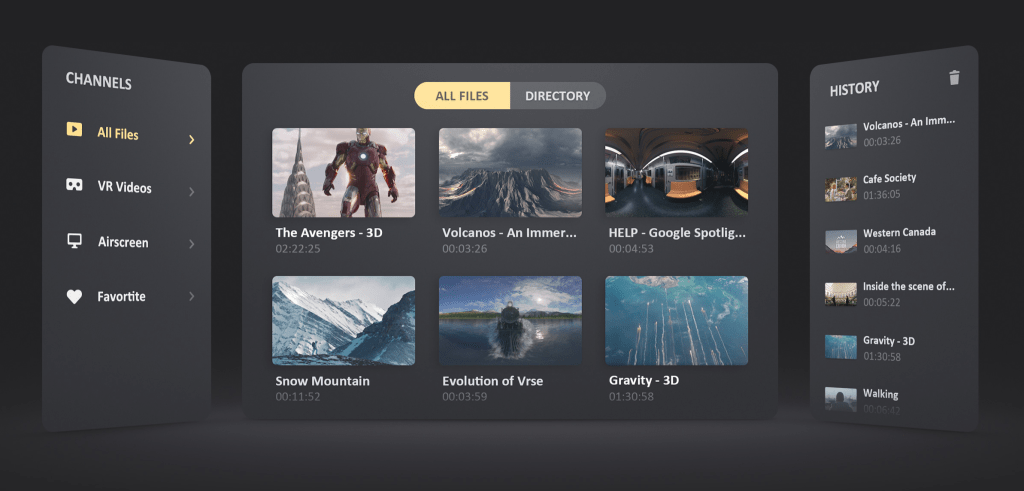1024x491 pixels.
Task: Open the HELP Google Spotlight thumbnail
Action: (x=677, y=172)
